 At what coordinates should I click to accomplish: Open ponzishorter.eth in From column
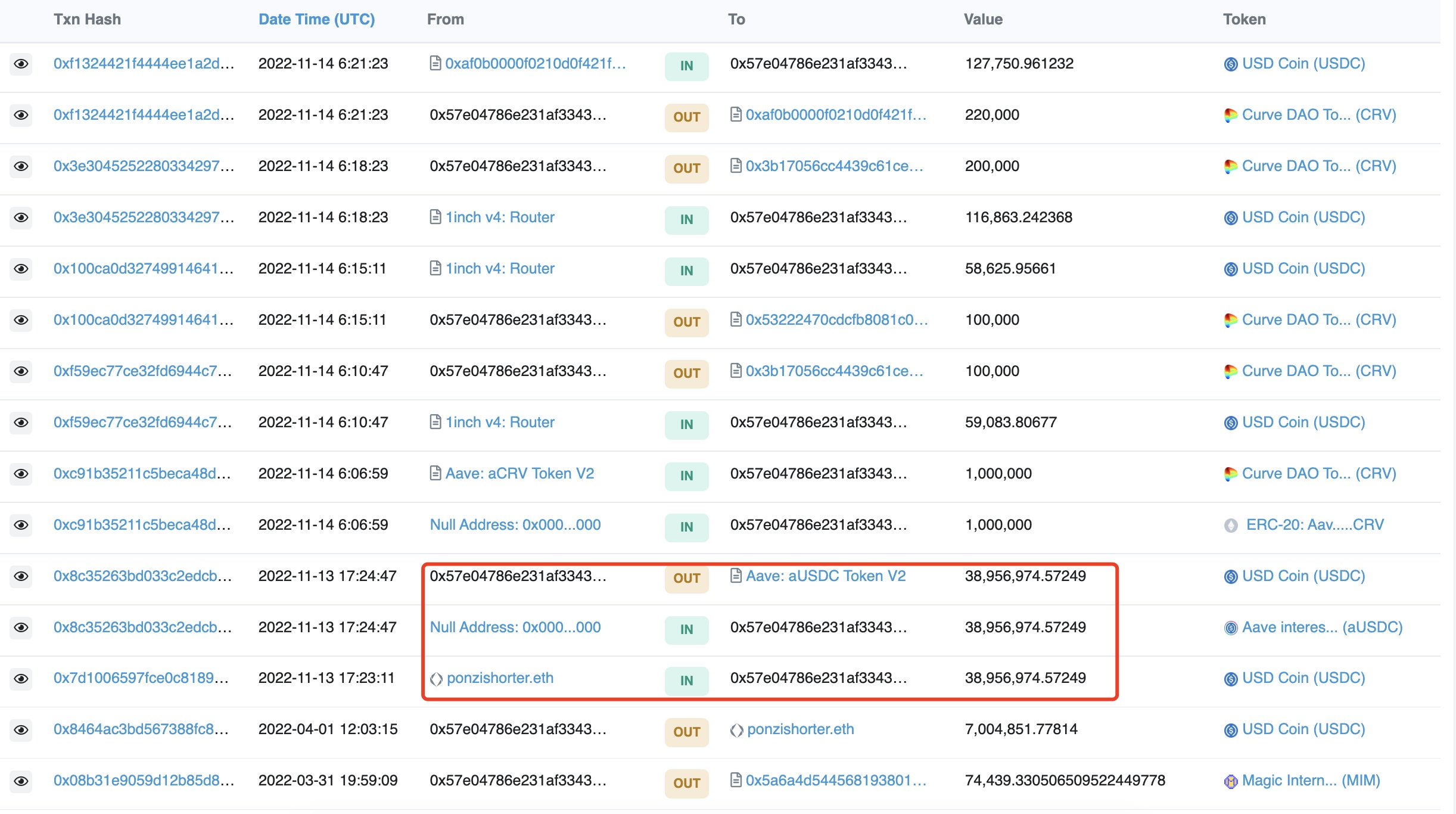click(x=500, y=678)
